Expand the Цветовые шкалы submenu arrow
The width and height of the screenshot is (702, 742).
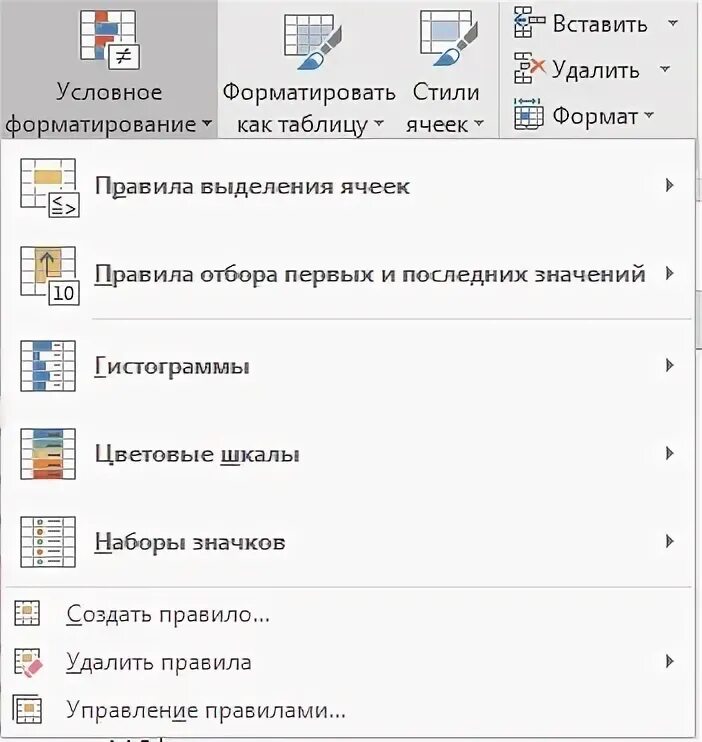(x=669, y=454)
